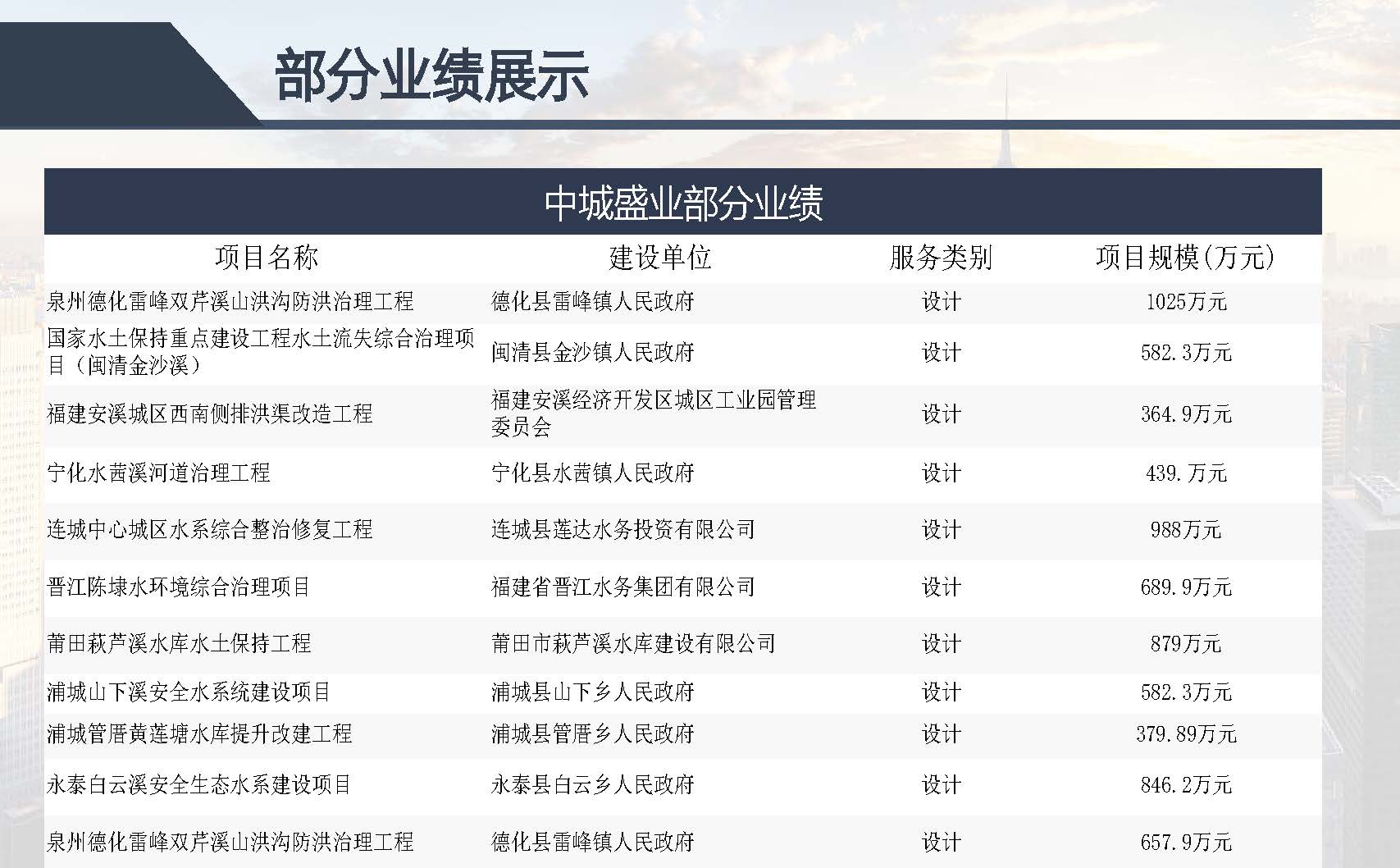Viewport: 1400px width, 868px height.
Task: Click the '879万元' cell
Action: pyautogui.click(x=1186, y=644)
